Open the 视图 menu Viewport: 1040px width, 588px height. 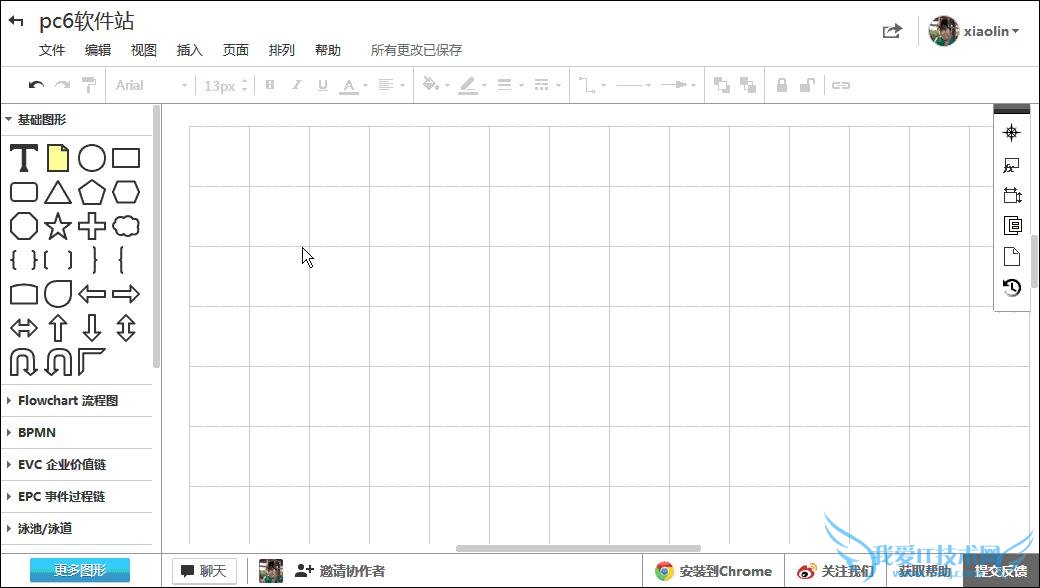[x=144, y=50]
